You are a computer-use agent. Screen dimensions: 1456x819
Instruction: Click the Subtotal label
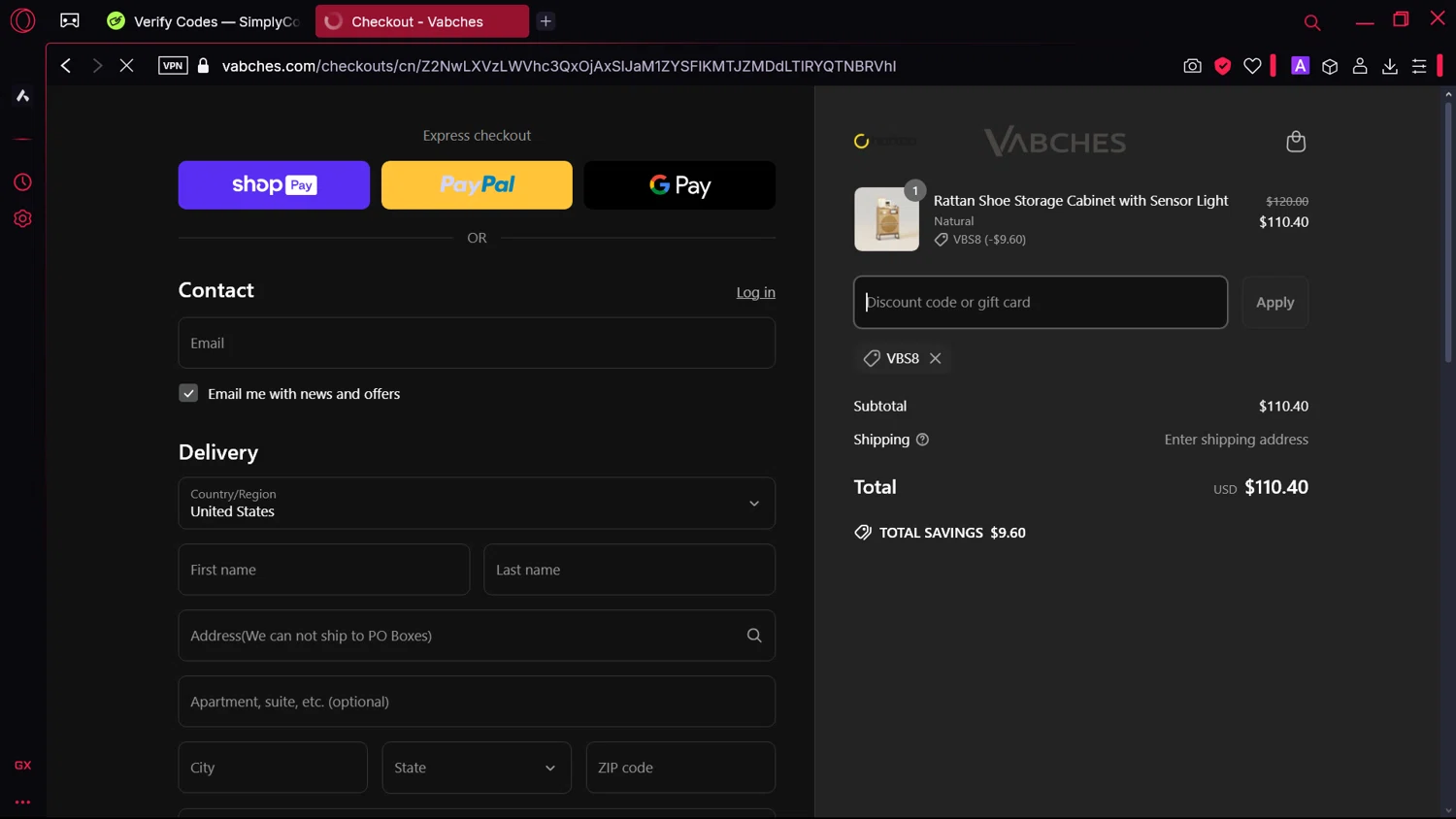[880, 406]
